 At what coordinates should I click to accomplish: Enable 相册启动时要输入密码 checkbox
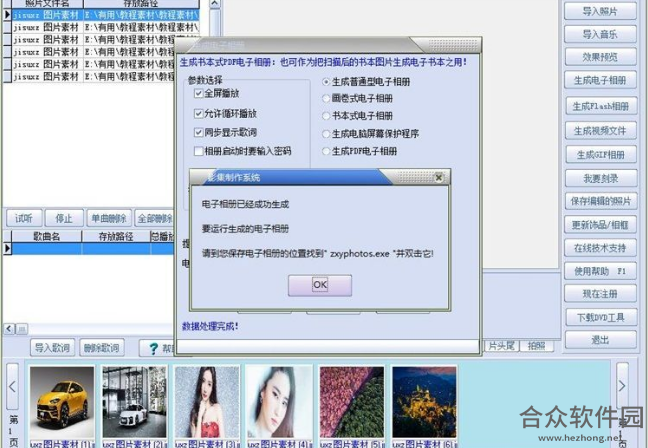pos(198,151)
